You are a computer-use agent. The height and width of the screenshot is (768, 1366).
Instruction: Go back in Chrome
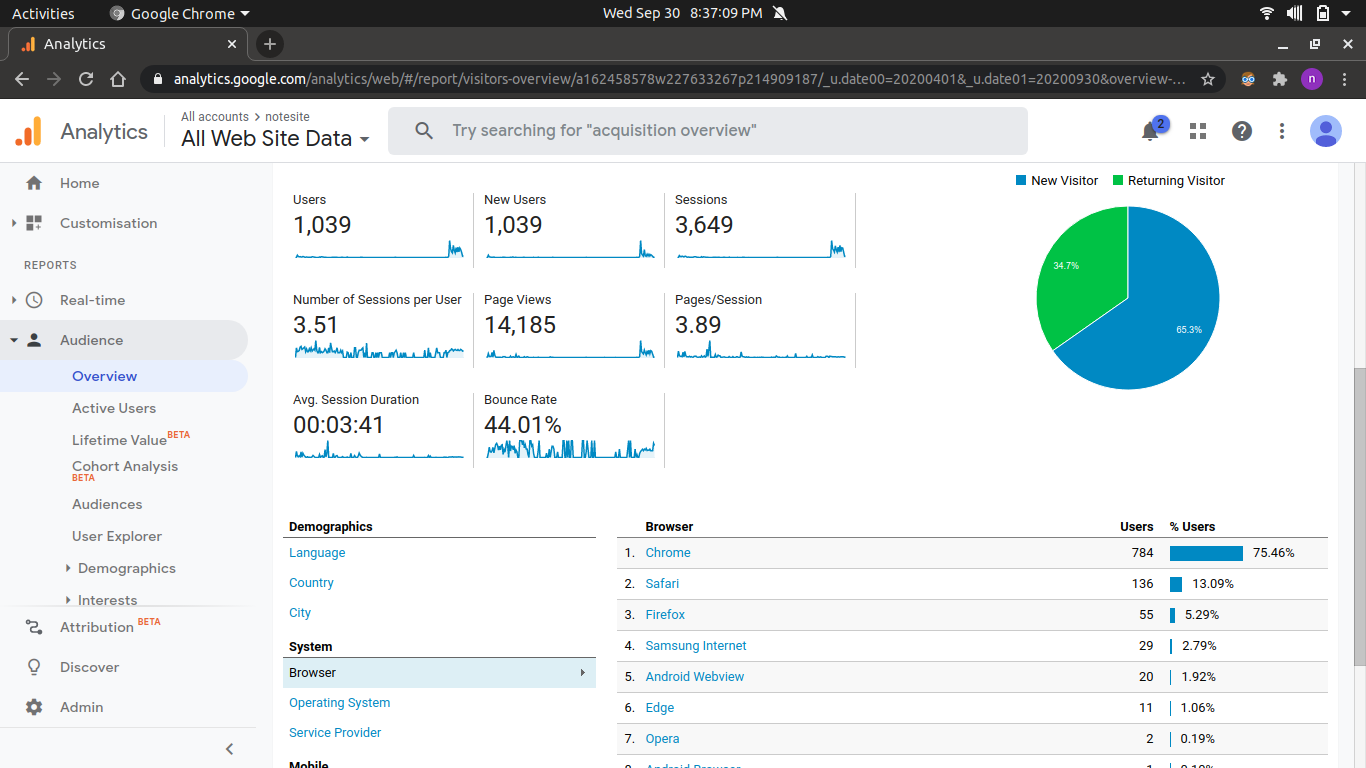pos(22,79)
